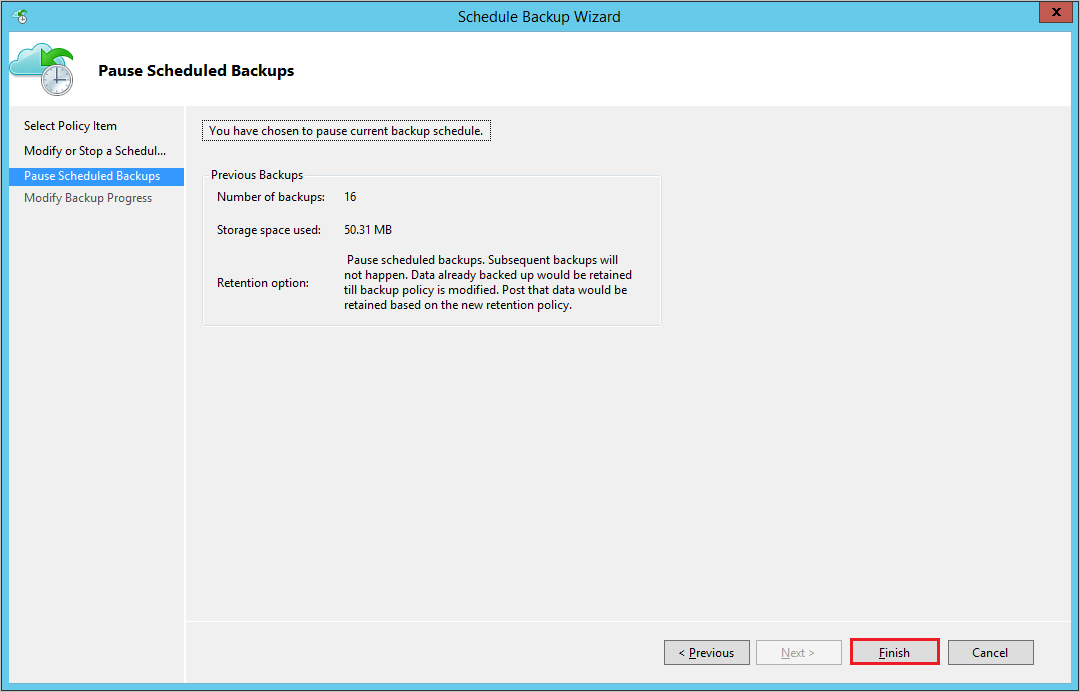Image resolution: width=1080 pixels, height=692 pixels.
Task: Select the pause confirmation message text
Action: (346, 130)
